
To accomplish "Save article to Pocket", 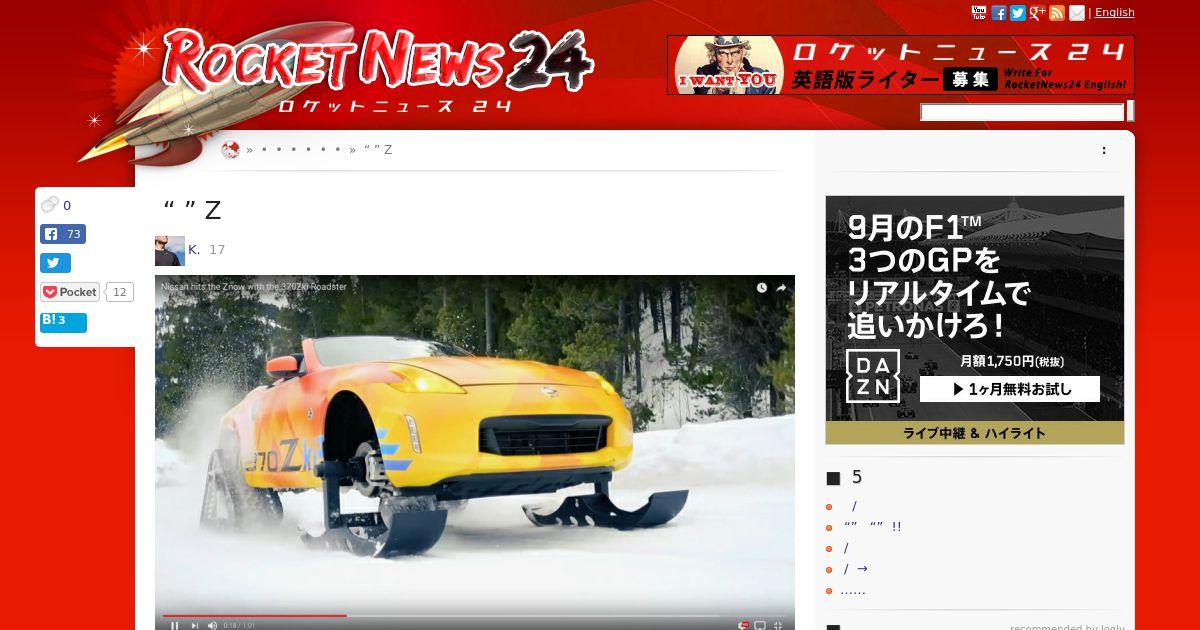I will [x=70, y=292].
